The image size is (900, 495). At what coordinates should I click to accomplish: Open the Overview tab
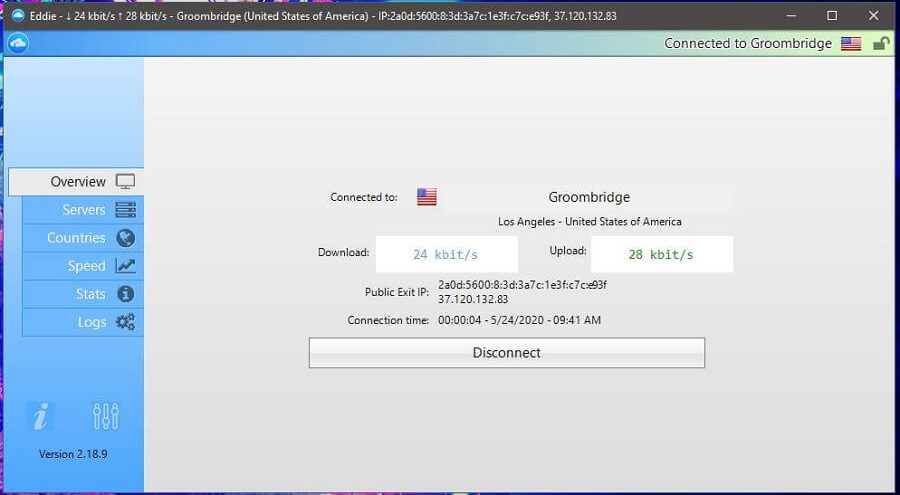[76, 181]
